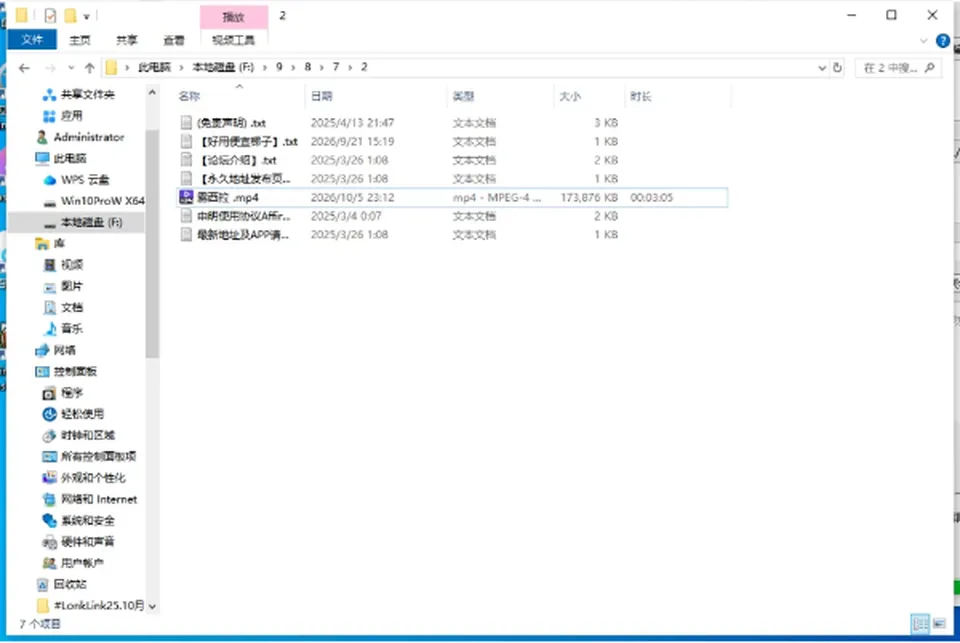The width and height of the screenshot is (960, 643).
Task: Click the 音乐 music note icon
Action: 50,329
